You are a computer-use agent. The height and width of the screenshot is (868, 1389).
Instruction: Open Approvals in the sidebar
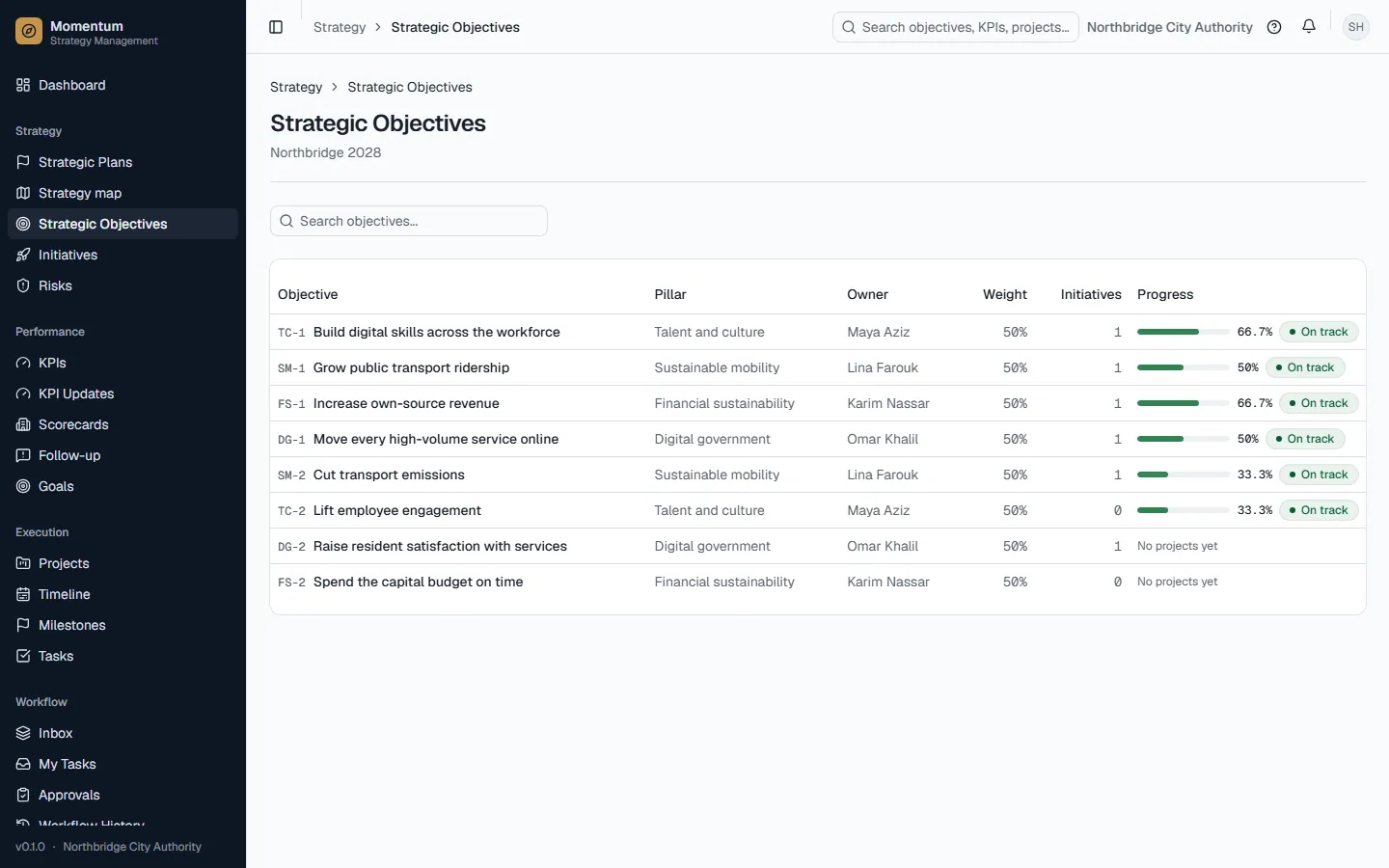(123, 795)
